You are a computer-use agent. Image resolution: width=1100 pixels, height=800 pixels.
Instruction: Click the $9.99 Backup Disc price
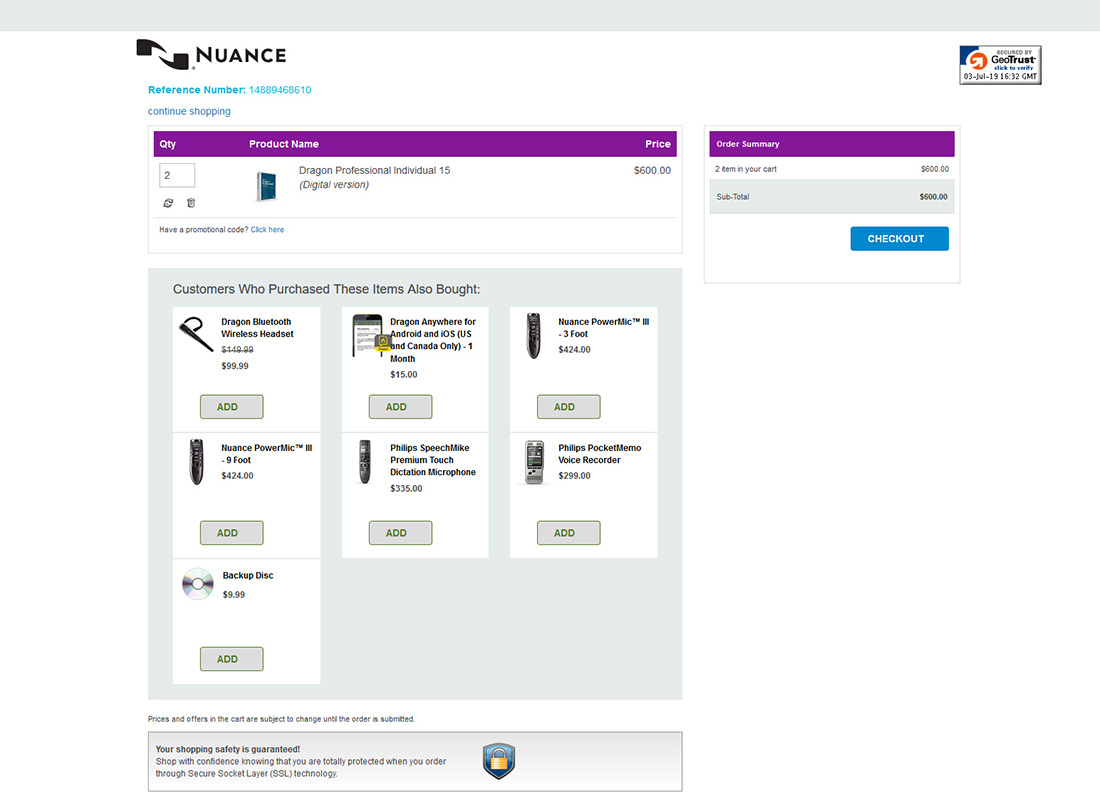click(x=234, y=595)
